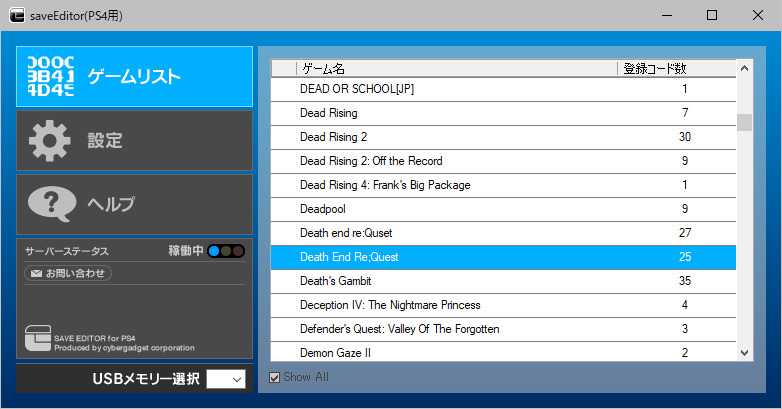The image size is (782, 409).
Task: Open the USBメモリー選択 dropdown
Action: pos(225,379)
